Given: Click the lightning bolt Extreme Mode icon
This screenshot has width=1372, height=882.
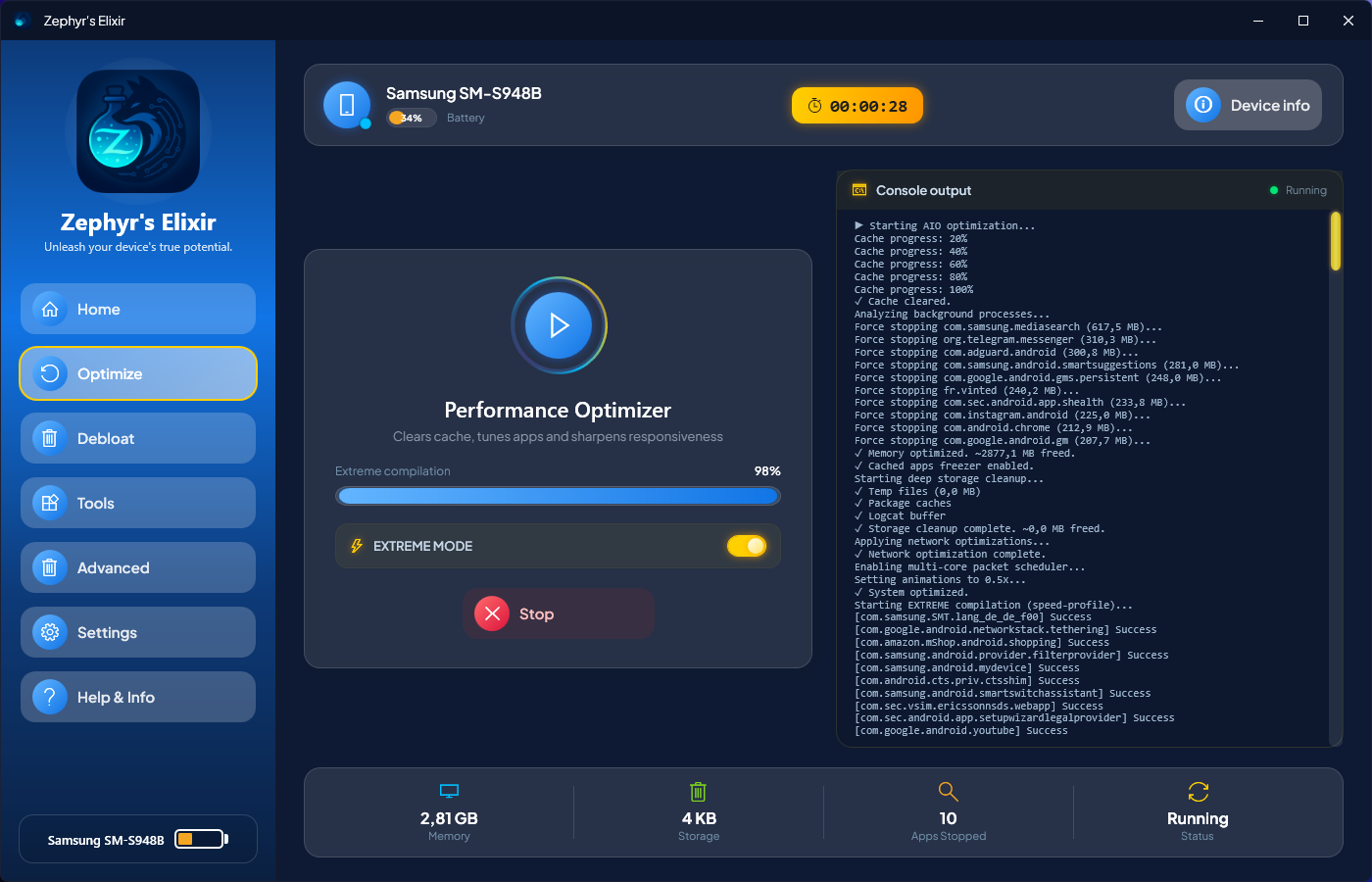Looking at the screenshot, I should 357,546.
